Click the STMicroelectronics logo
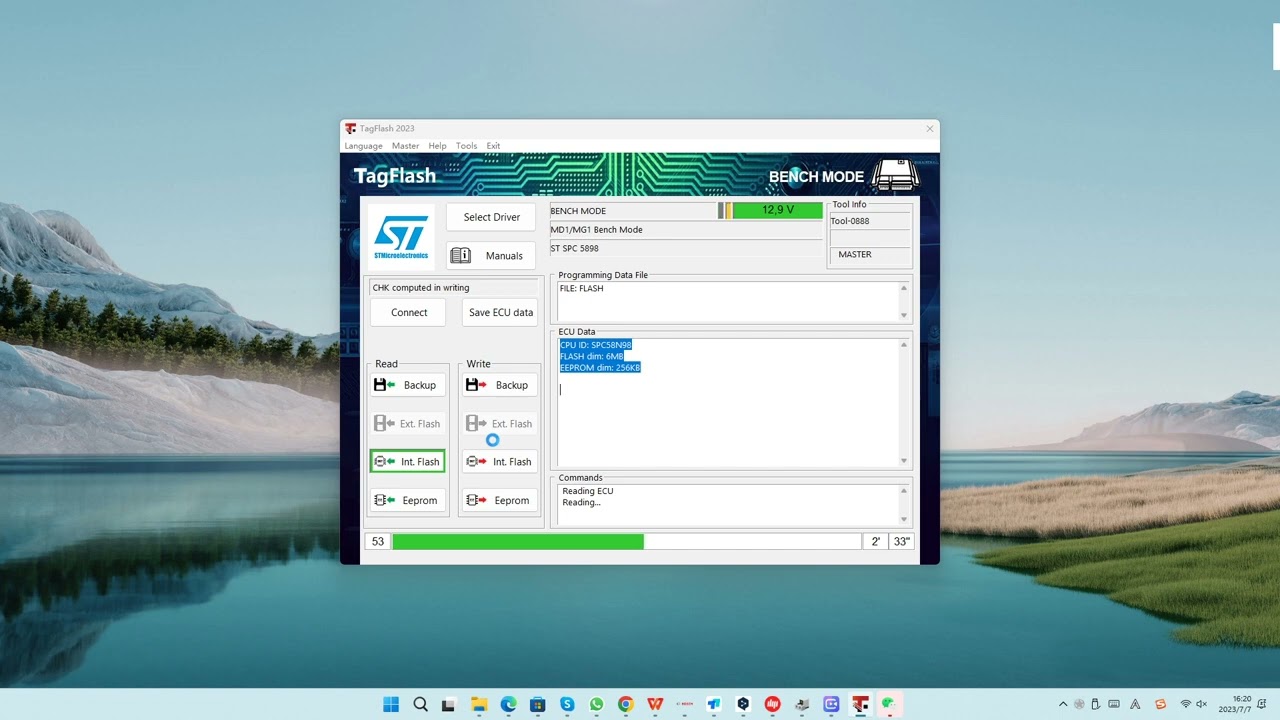This screenshot has width=1280, height=720. click(x=401, y=237)
